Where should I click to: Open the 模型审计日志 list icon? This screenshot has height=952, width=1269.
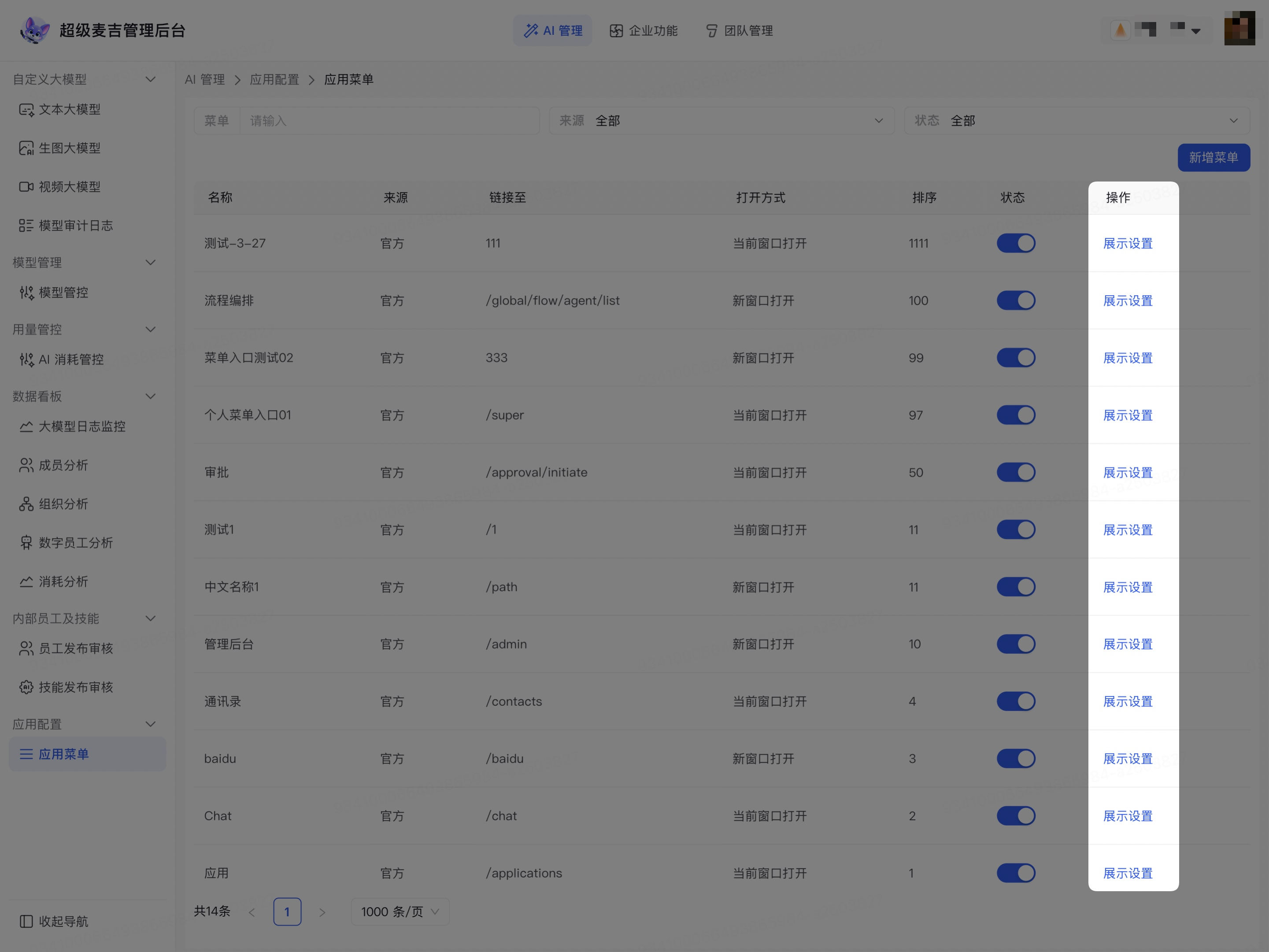[x=26, y=226]
